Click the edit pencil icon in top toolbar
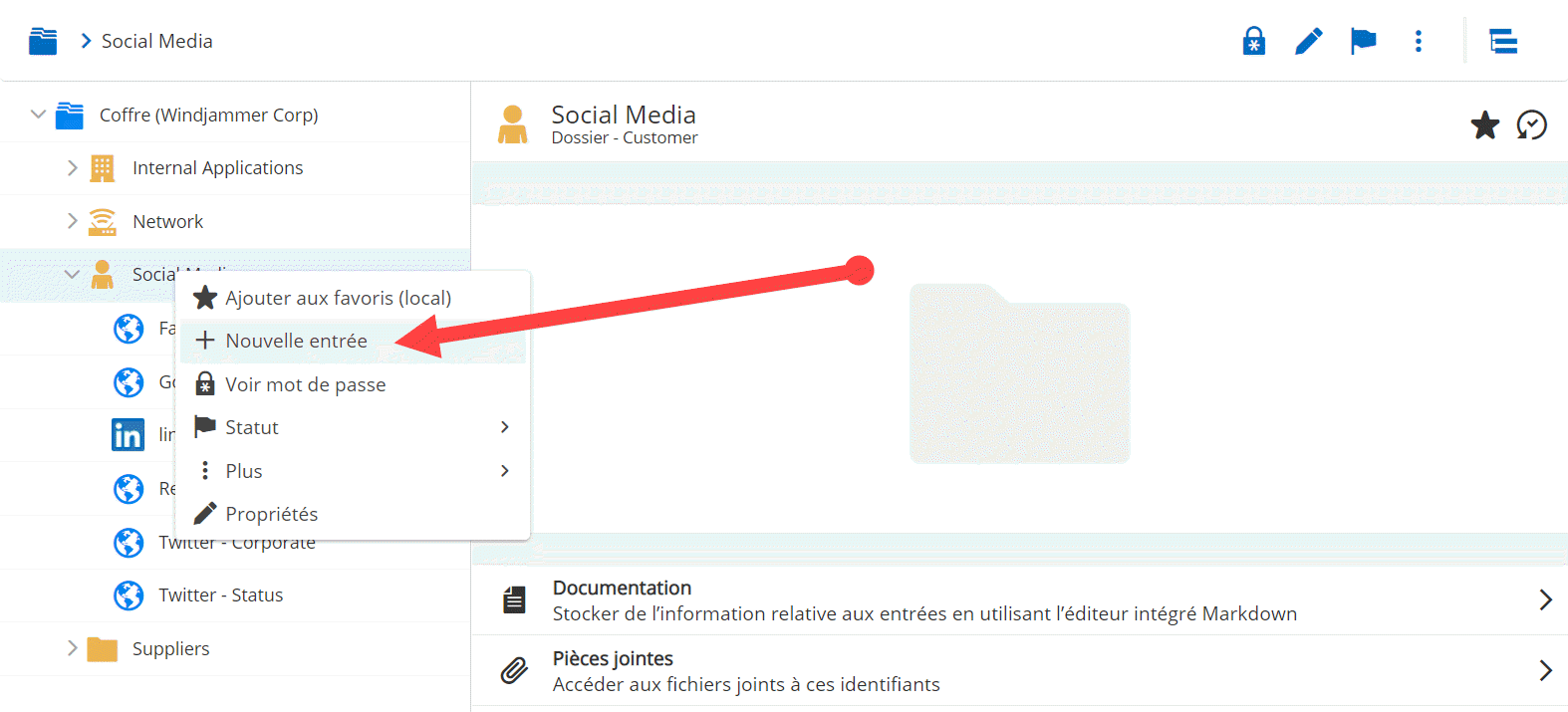Screen dimensions: 1568x712 pos(1308,41)
